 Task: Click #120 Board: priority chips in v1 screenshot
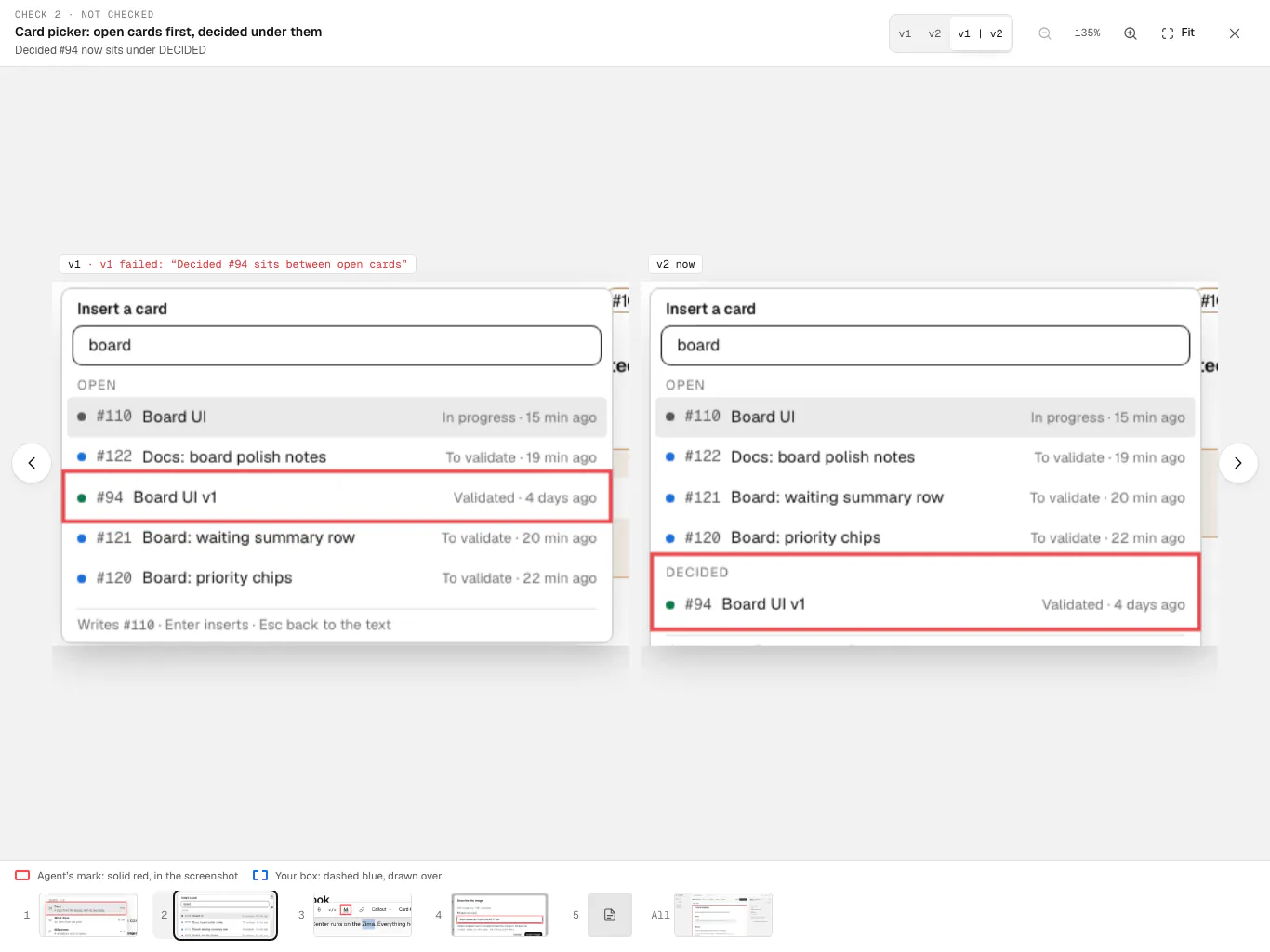pyautogui.click(x=337, y=578)
